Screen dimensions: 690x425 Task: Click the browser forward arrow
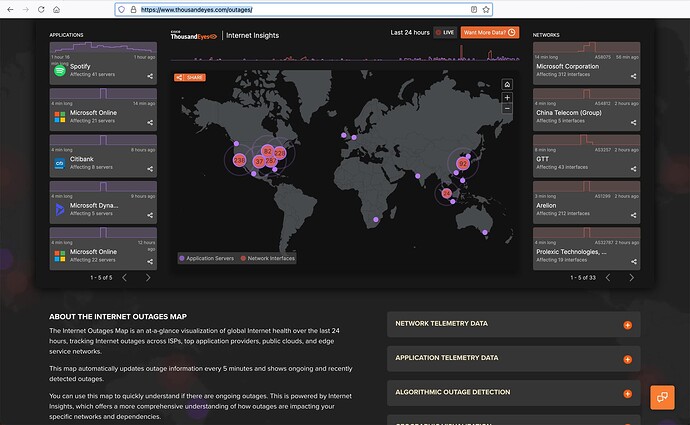26,9
